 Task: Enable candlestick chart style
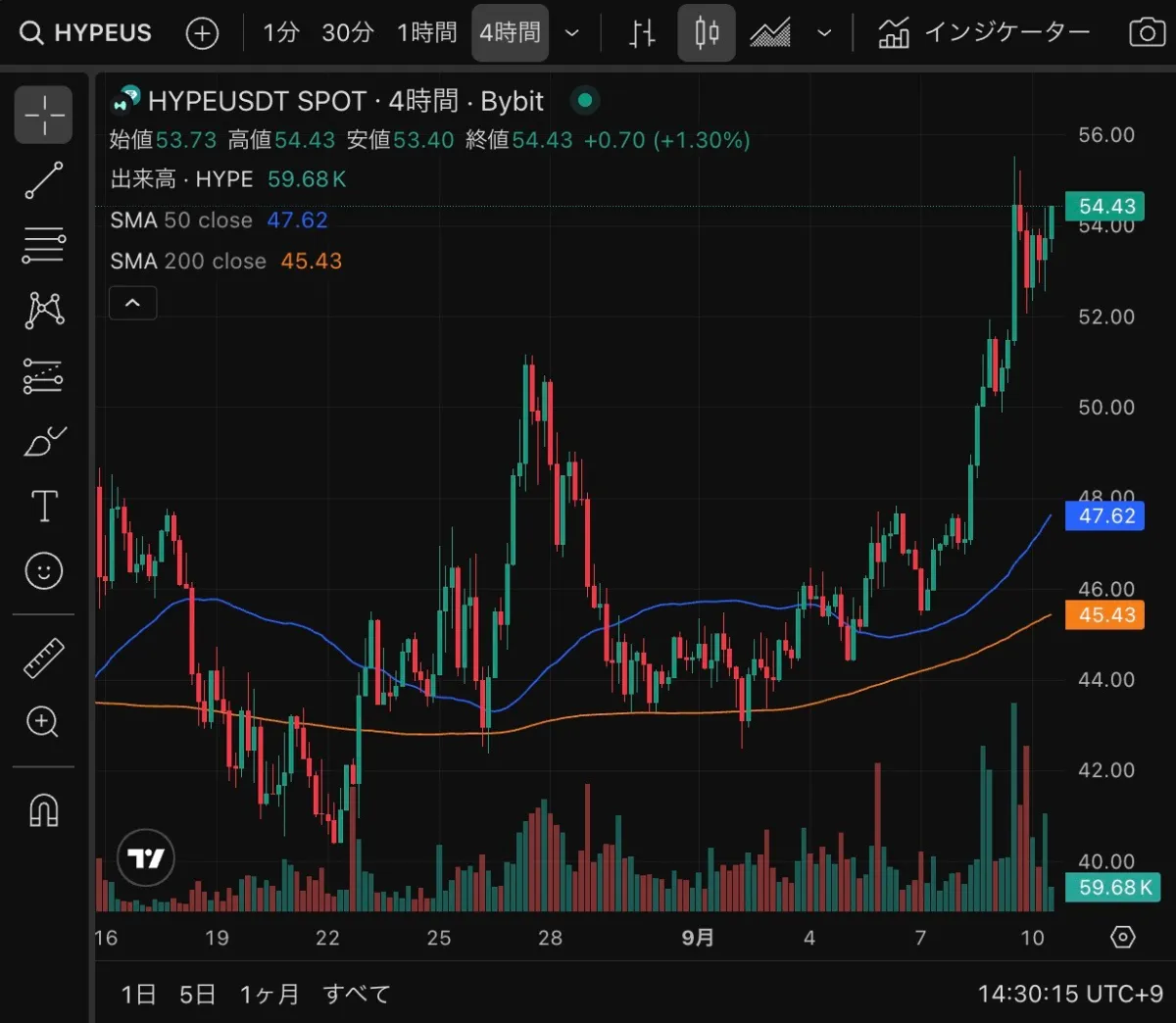point(706,32)
